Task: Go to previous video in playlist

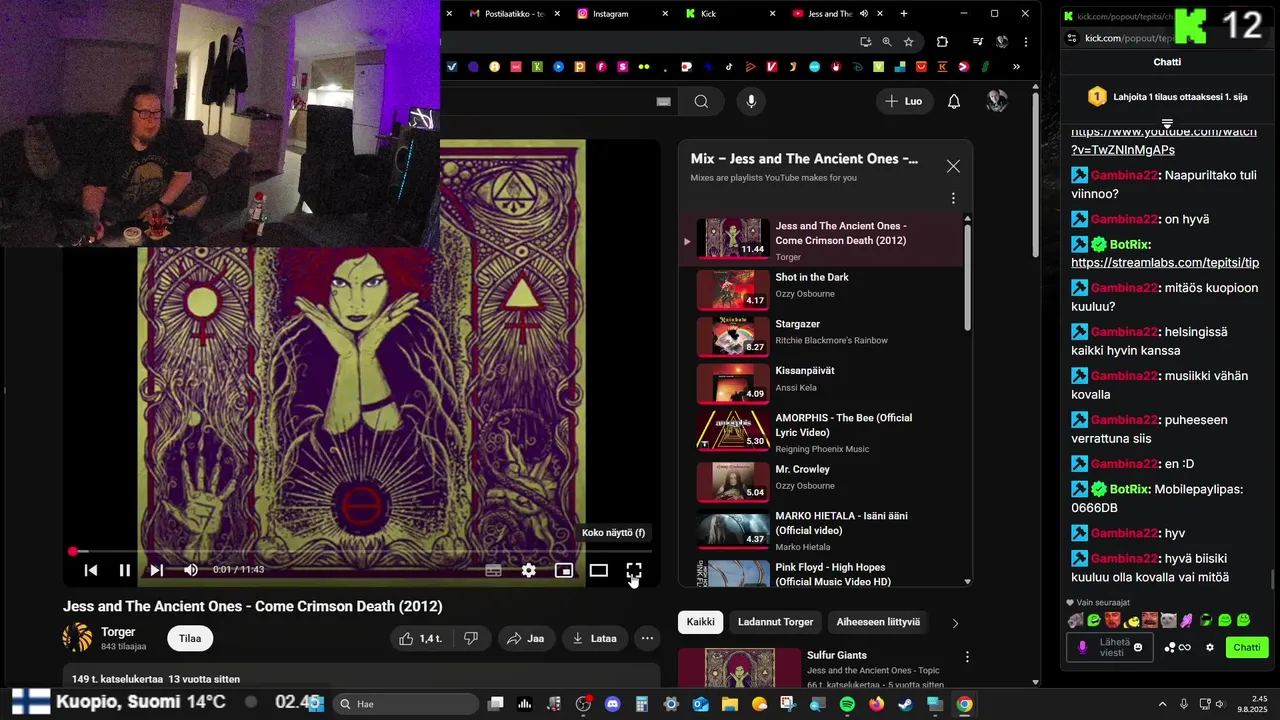Action: [90, 570]
